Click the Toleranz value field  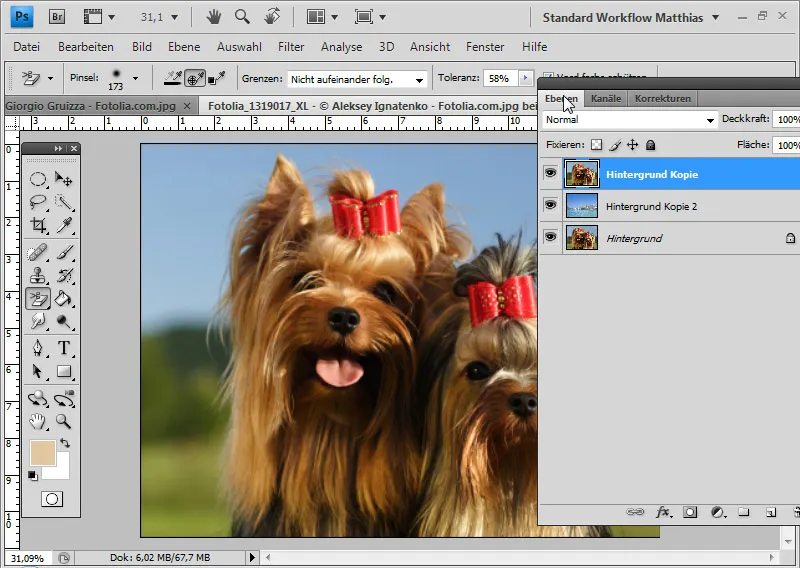(500, 79)
